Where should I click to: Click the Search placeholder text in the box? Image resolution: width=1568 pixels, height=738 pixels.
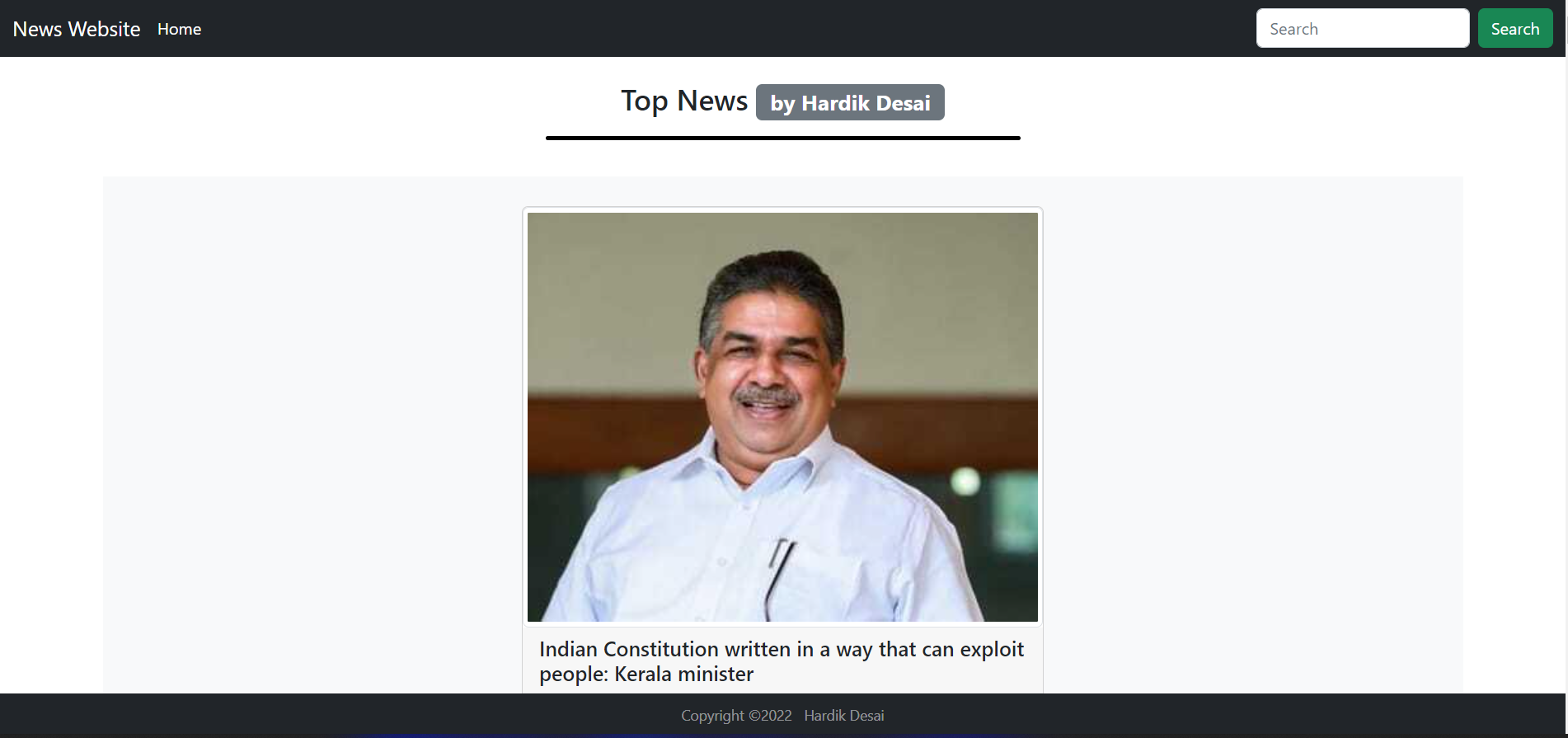1293,29
